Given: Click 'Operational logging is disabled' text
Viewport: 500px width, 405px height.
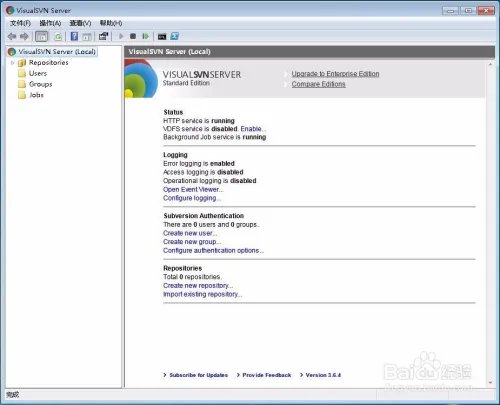Looking at the screenshot, I should [210, 181].
